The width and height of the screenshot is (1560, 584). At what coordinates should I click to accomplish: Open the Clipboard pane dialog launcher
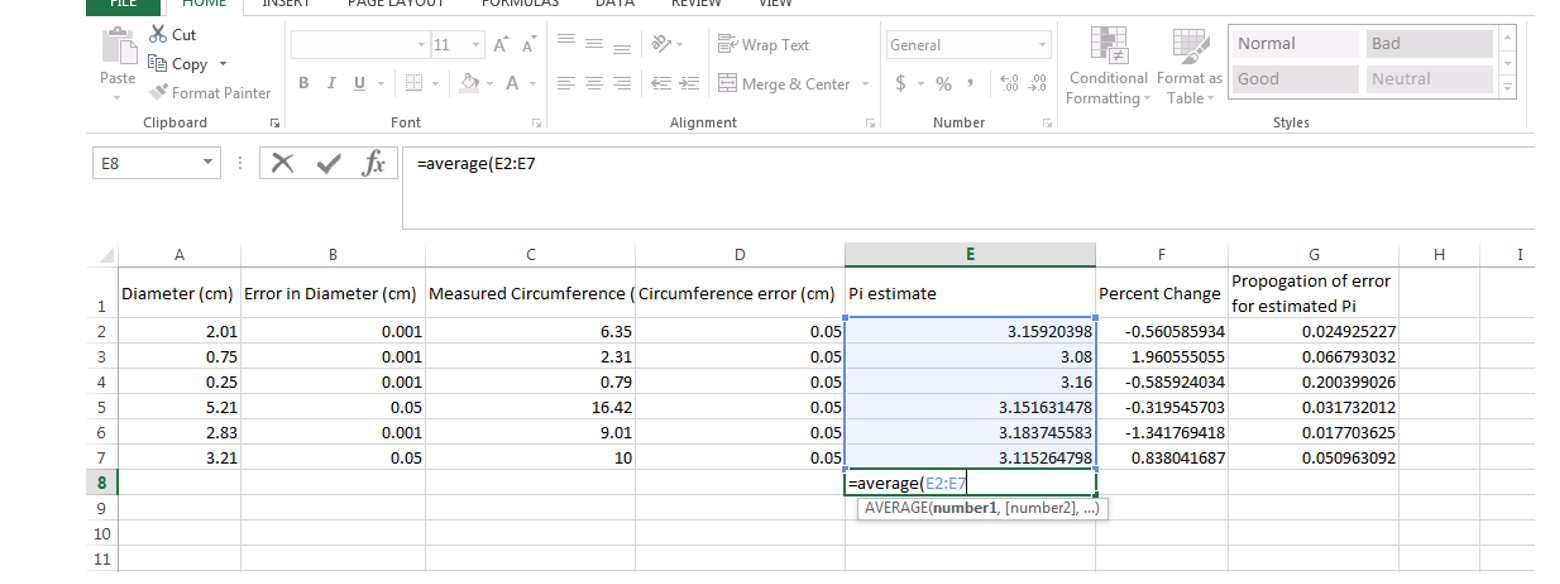[x=274, y=123]
